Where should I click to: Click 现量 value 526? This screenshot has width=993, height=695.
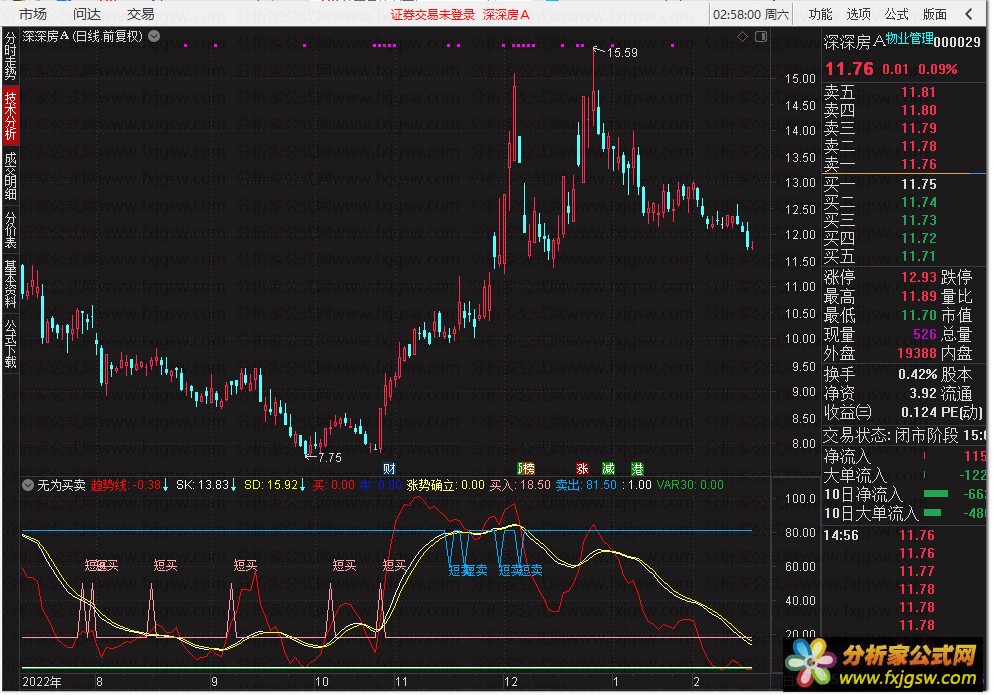coord(925,334)
